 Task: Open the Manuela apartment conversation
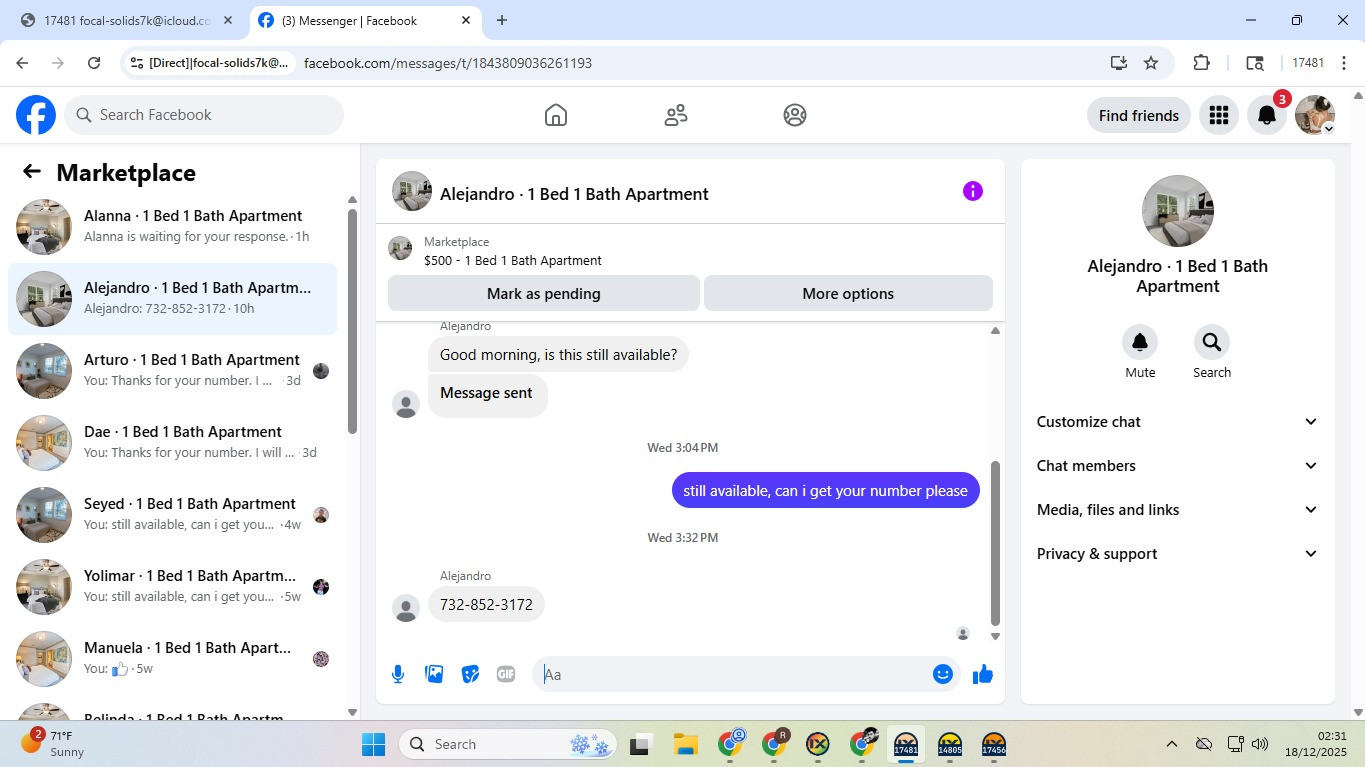tap(172, 659)
